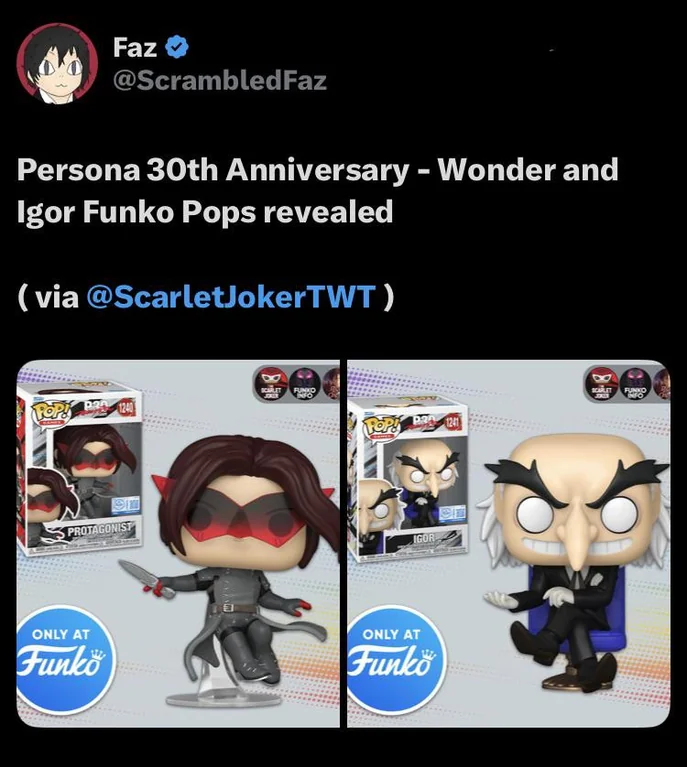
Task: Click the Only at Funko sticker on right image
Action: (395, 658)
